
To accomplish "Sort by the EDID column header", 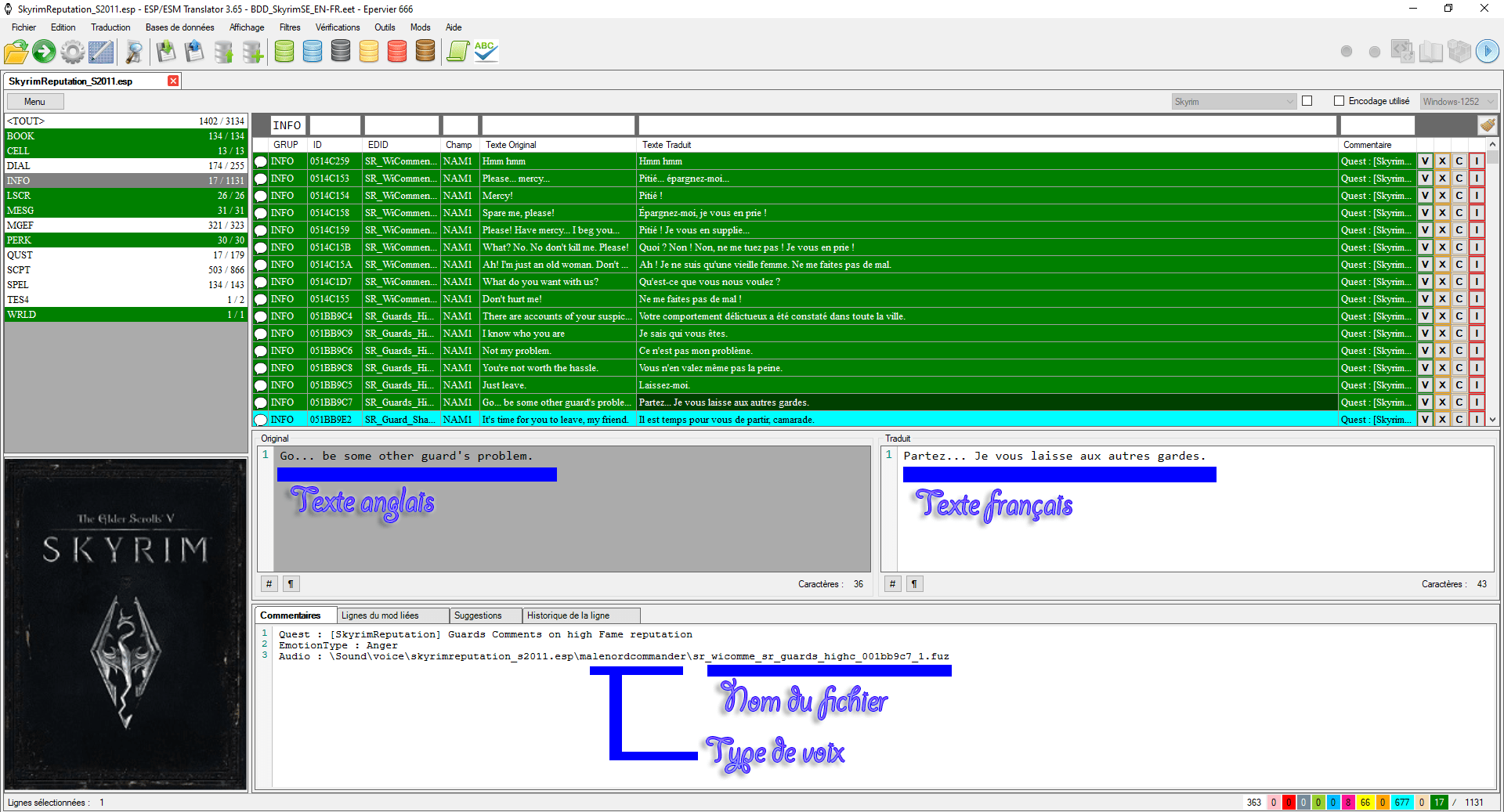I will (401, 145).
